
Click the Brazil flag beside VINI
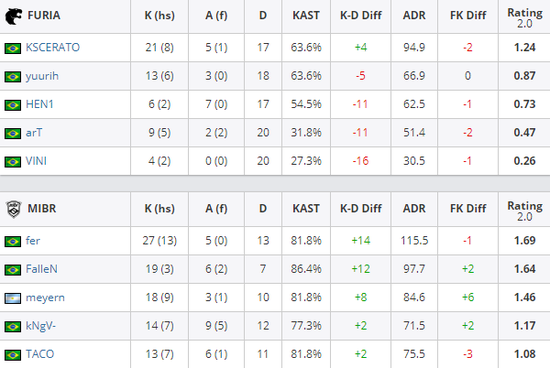[13, 162]
